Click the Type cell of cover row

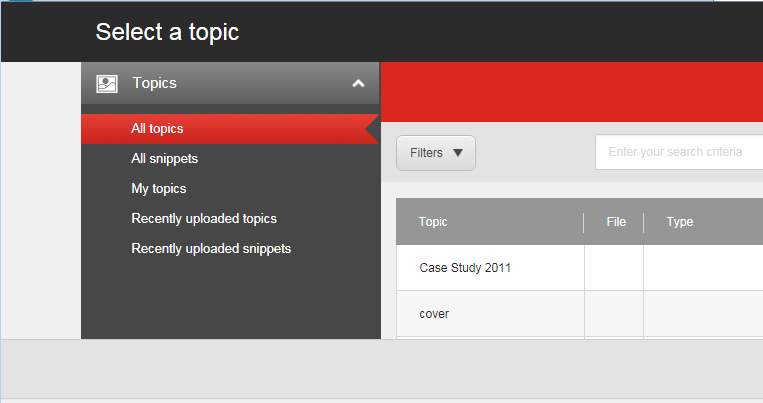click(x=703, y=314)
